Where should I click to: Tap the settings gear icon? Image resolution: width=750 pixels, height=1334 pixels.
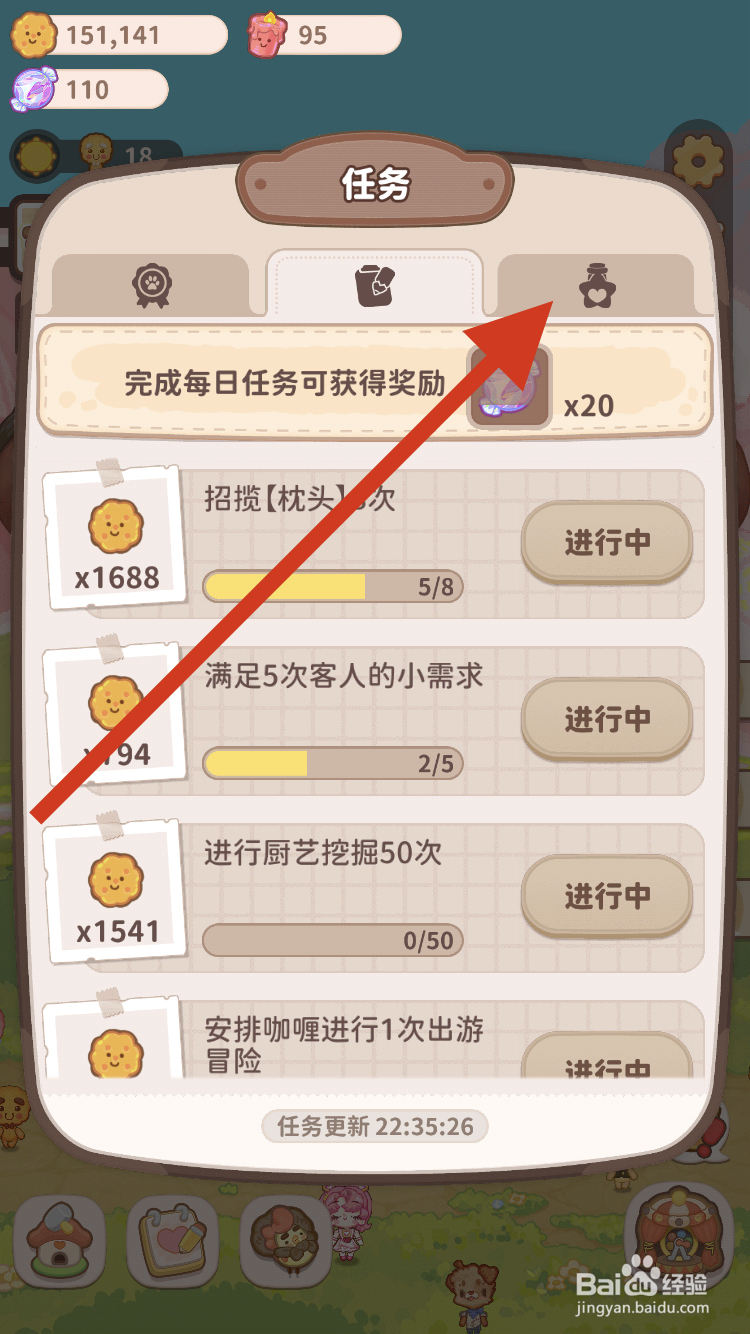698,160
